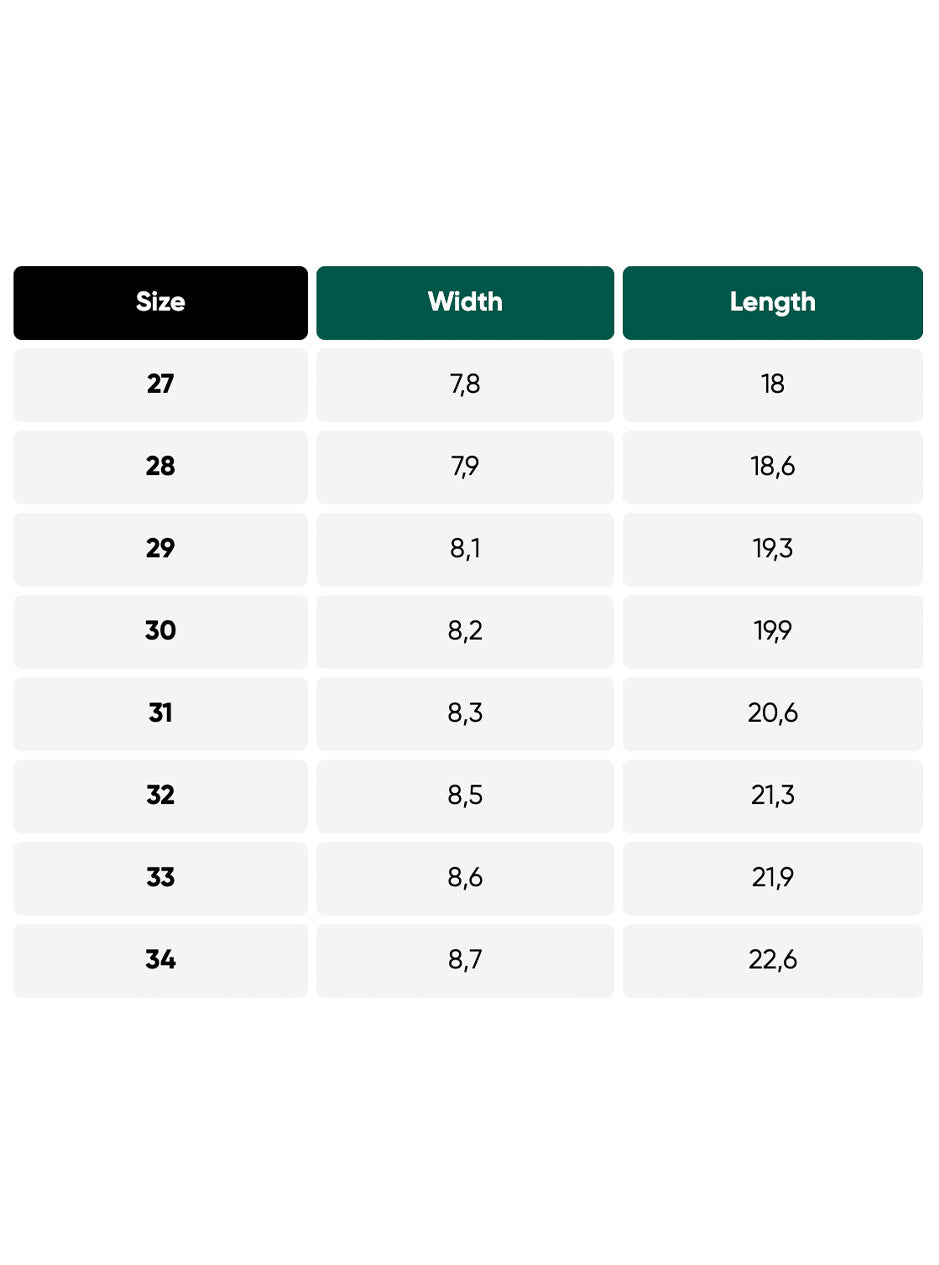Click length value 20,6
The image size is (939, 1265).
pos(773,713)
